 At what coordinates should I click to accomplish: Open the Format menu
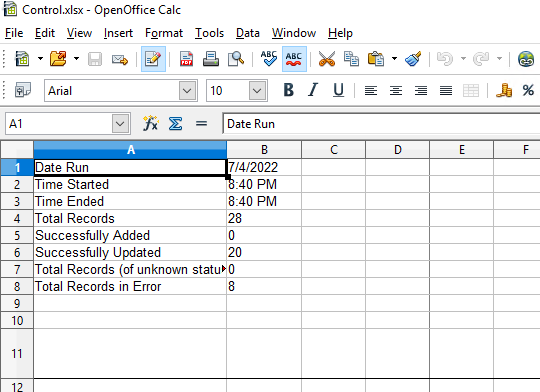click(x=164, y=33)
